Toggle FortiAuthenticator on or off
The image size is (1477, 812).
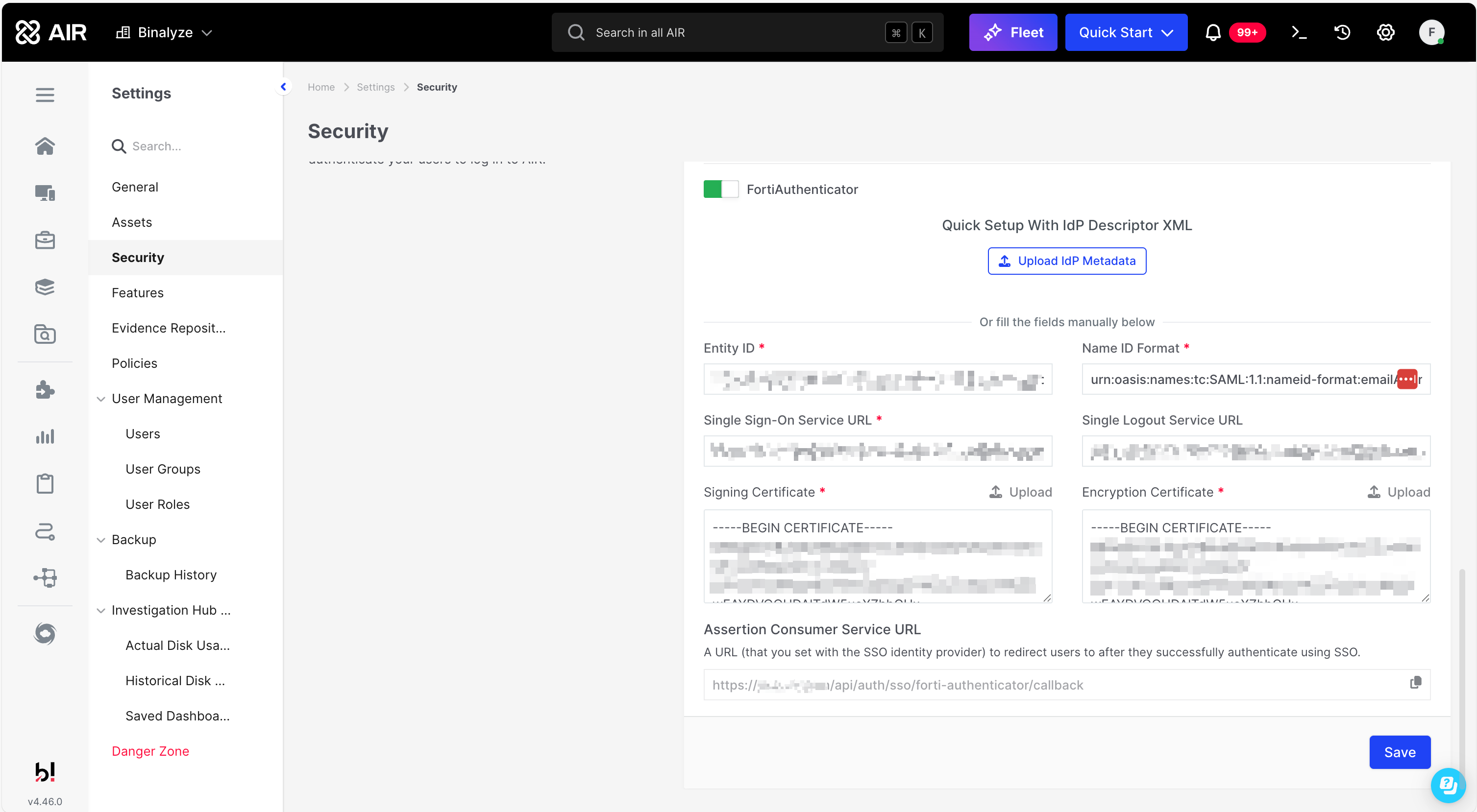(721, 189)
